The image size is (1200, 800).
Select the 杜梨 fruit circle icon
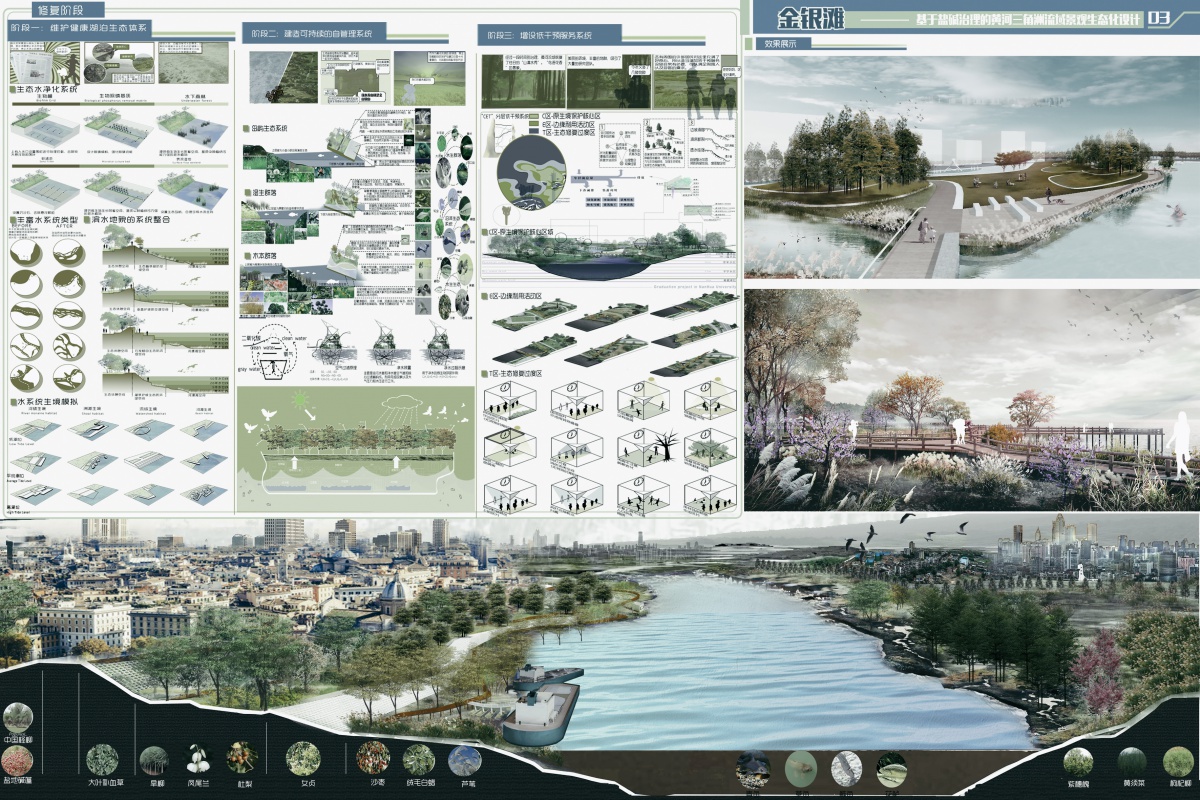coord(241,756)
